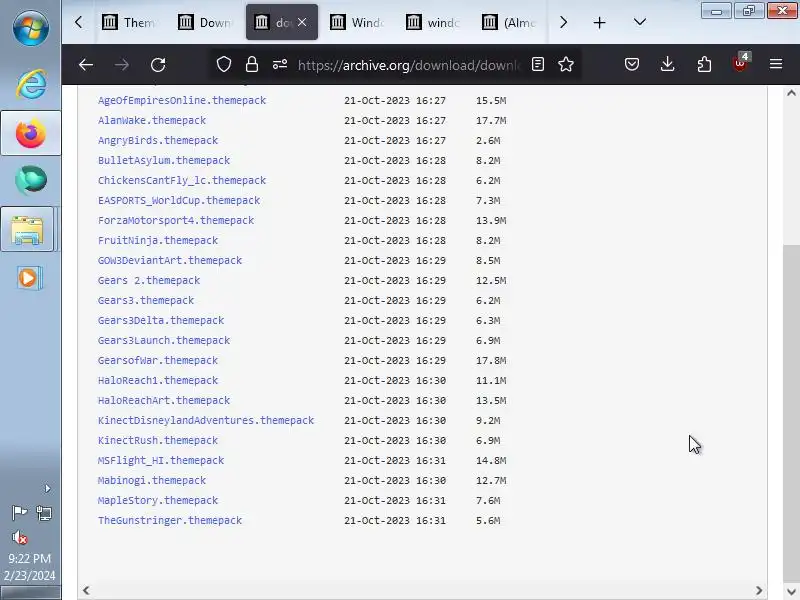Open FruitNinja.themepack link

(x=158, y=240)
